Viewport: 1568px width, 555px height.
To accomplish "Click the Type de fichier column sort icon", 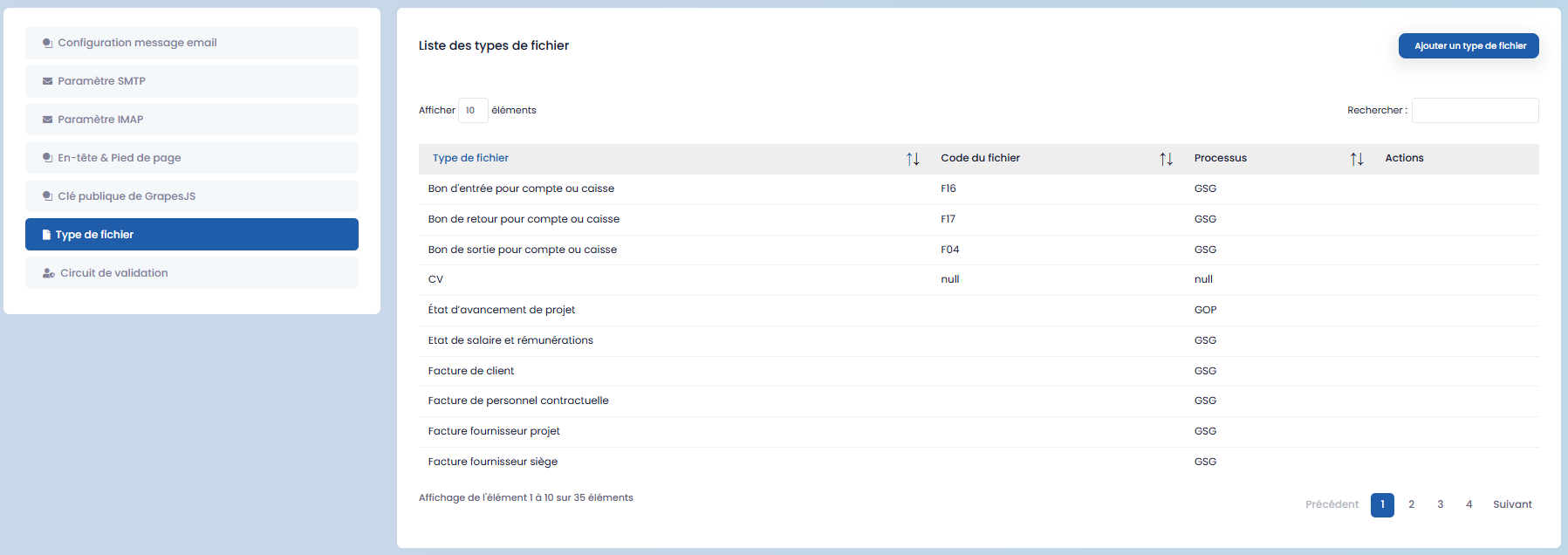I will click(x=913, y=159).
